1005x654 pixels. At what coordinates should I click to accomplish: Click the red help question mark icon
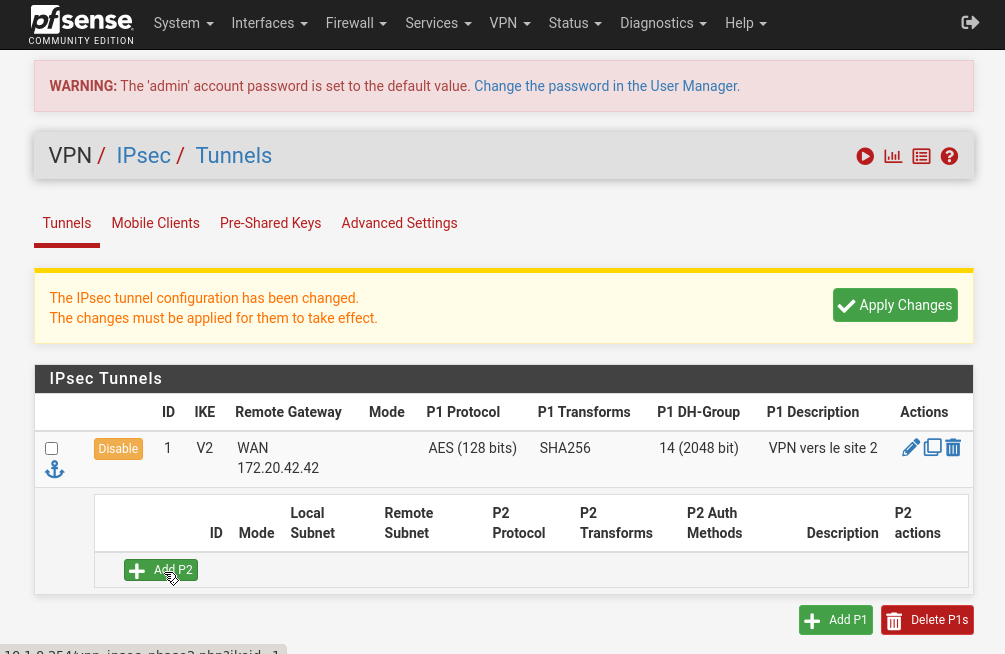[x=949, y=156]
